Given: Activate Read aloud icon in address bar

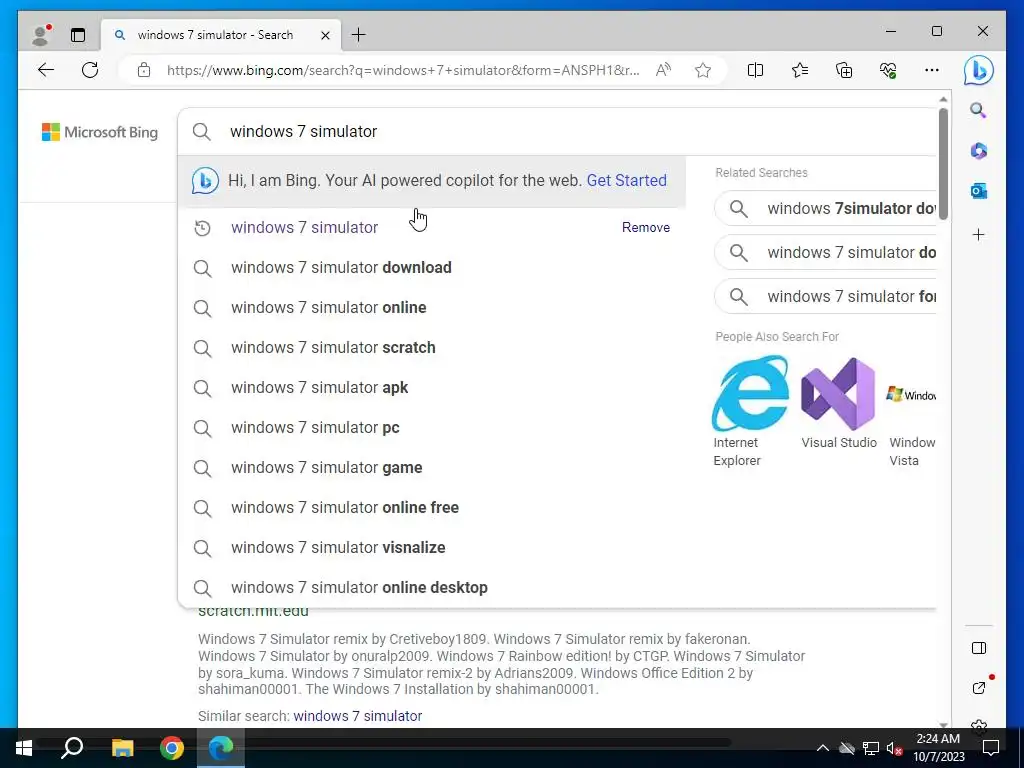Looking at the screenshot, I should coord(663,70).
